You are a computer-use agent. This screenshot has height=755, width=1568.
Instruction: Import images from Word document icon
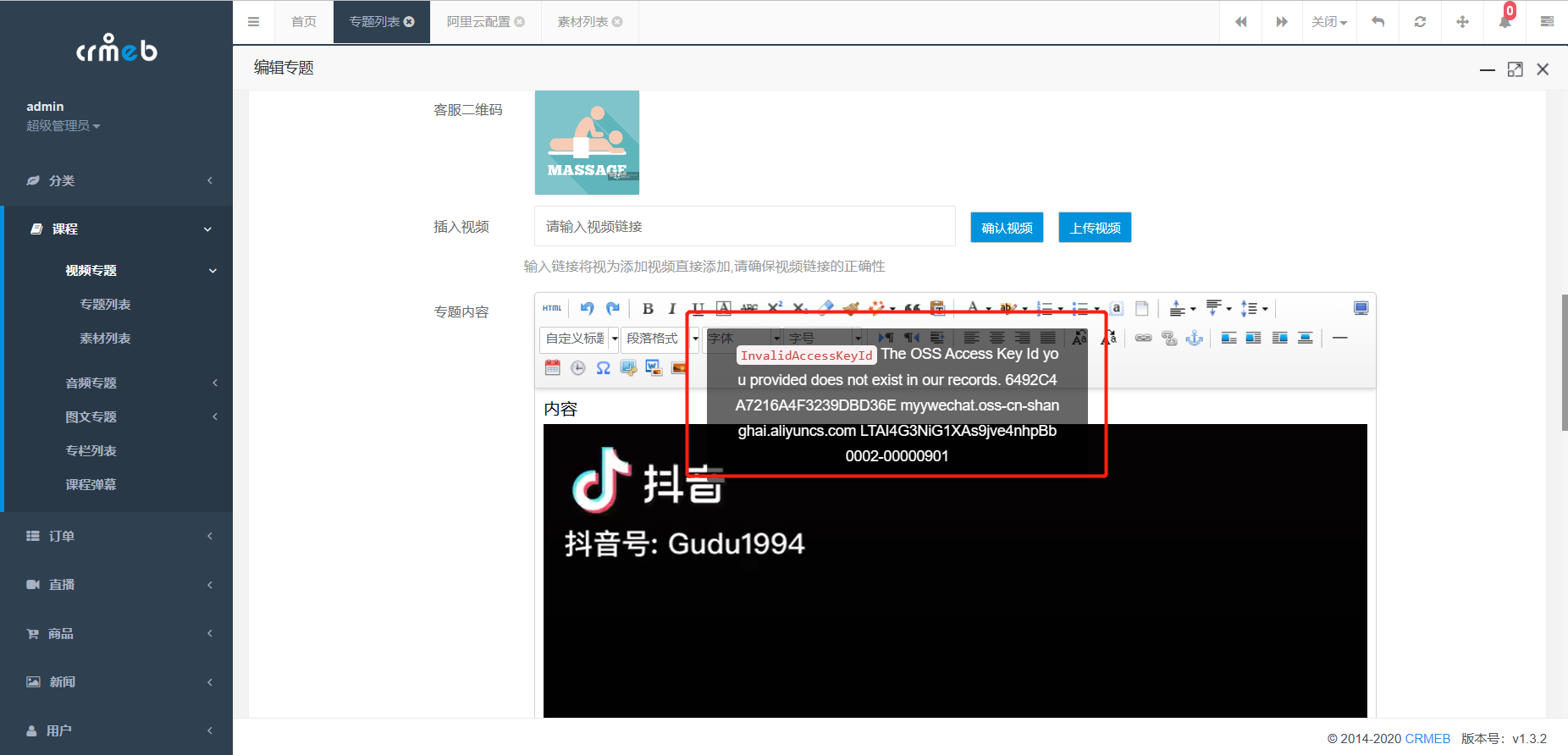click(x=654, y=367)
